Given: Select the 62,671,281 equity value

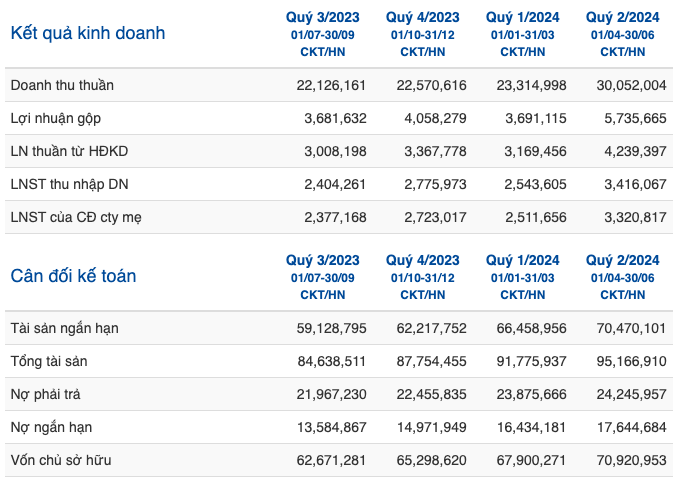Looking at the screenshot, I should click(331, 460).
